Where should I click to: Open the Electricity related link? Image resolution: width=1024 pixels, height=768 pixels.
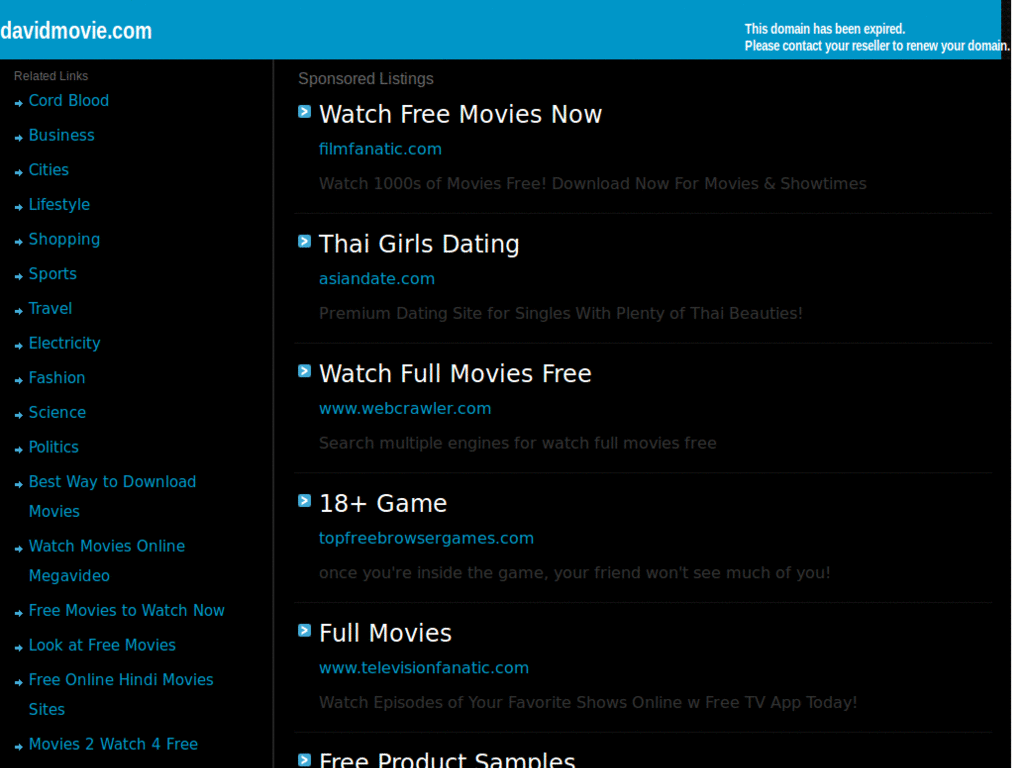64,343
